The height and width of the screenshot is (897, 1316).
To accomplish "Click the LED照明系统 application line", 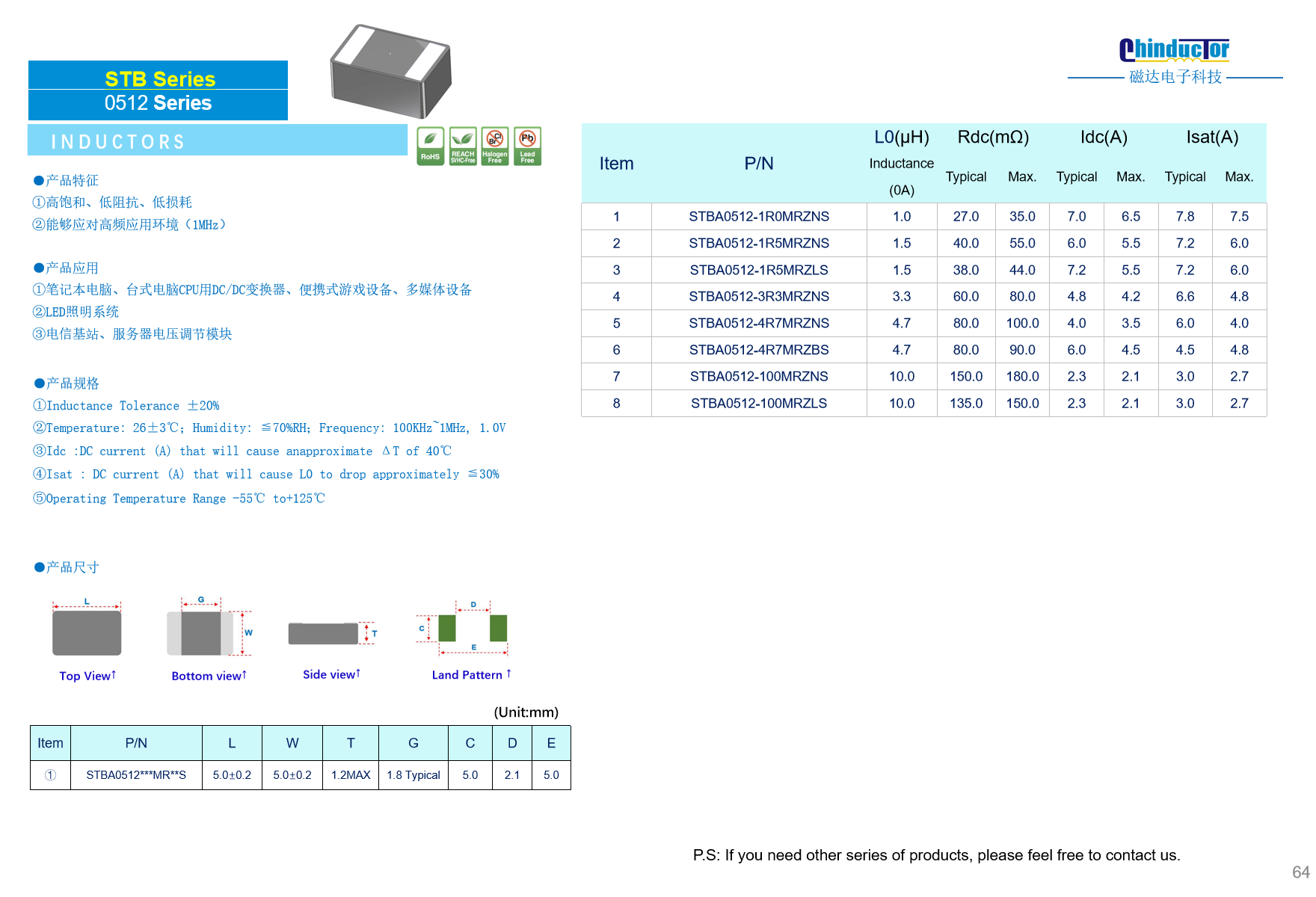I will coord(76,312).
